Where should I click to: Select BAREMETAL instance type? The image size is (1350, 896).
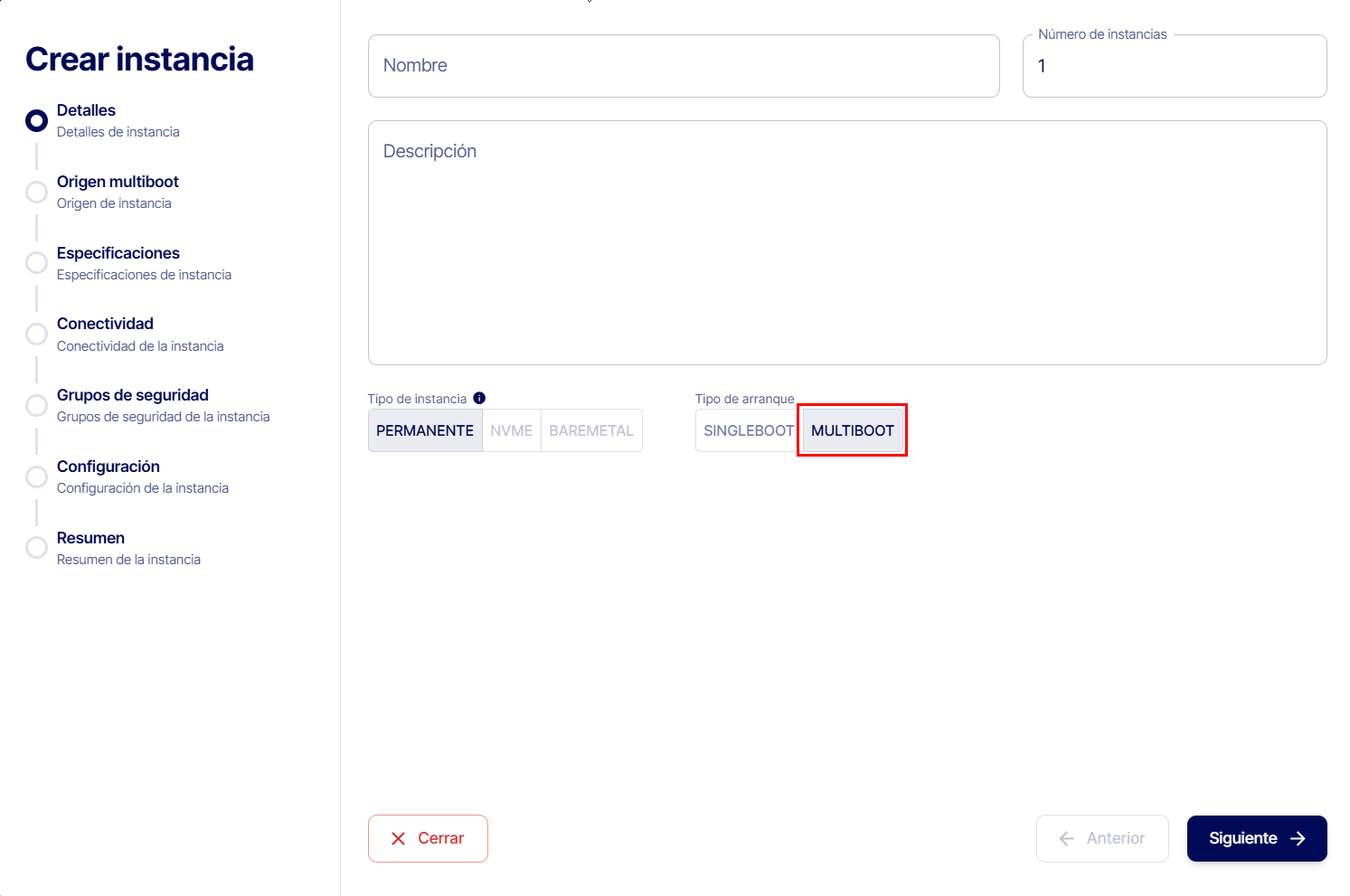coord(591,430)
